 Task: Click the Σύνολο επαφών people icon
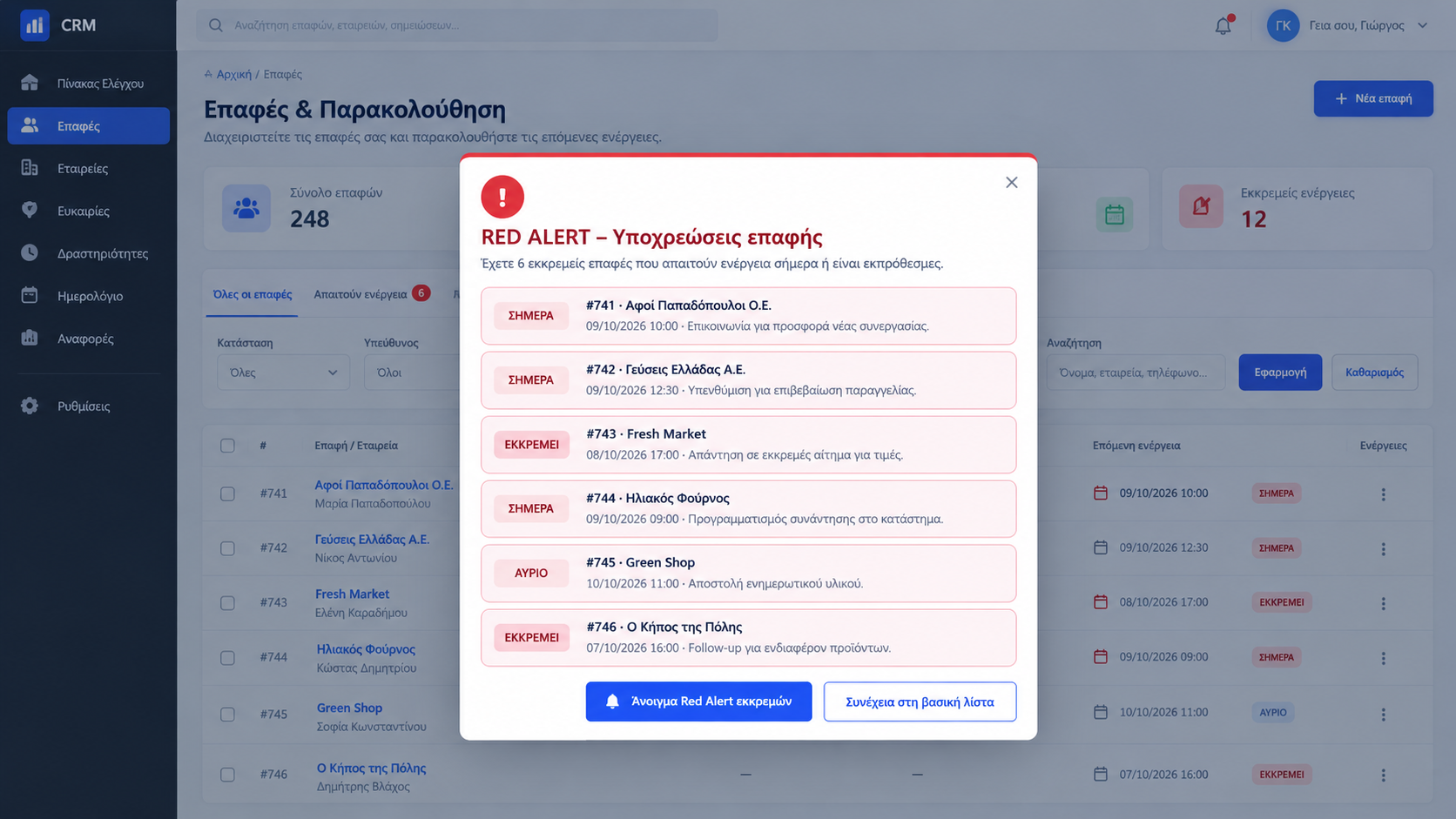[x=246, y=208]
